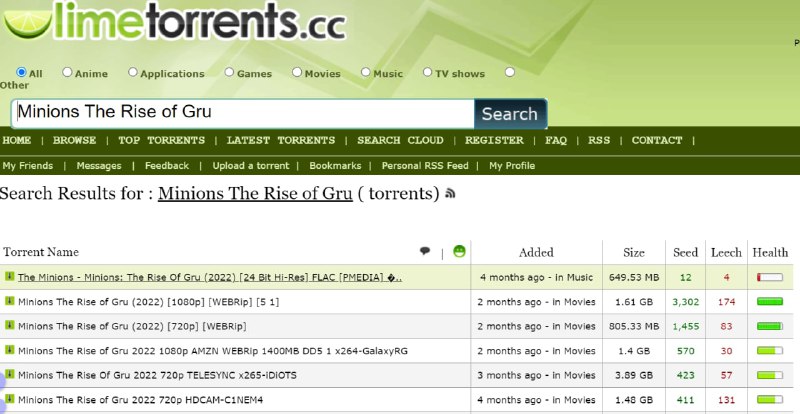
Task: Open the AMZN WEBRip GalaxyRG torrent
Action: click(213, 351)
